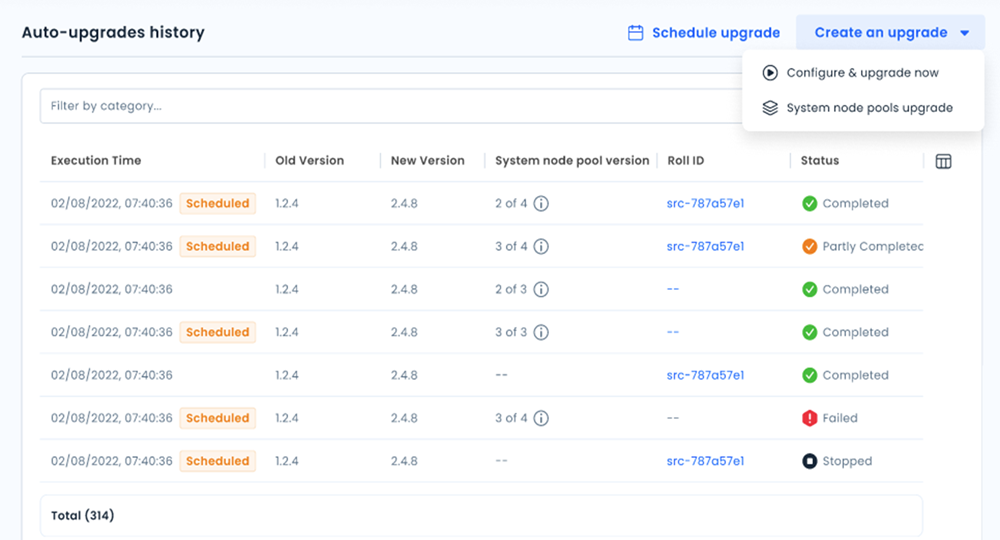This screenshot has height=540, width=1000.
Task: Click the Scheduled badge in the Failed row
Action: tap(217, 419)
